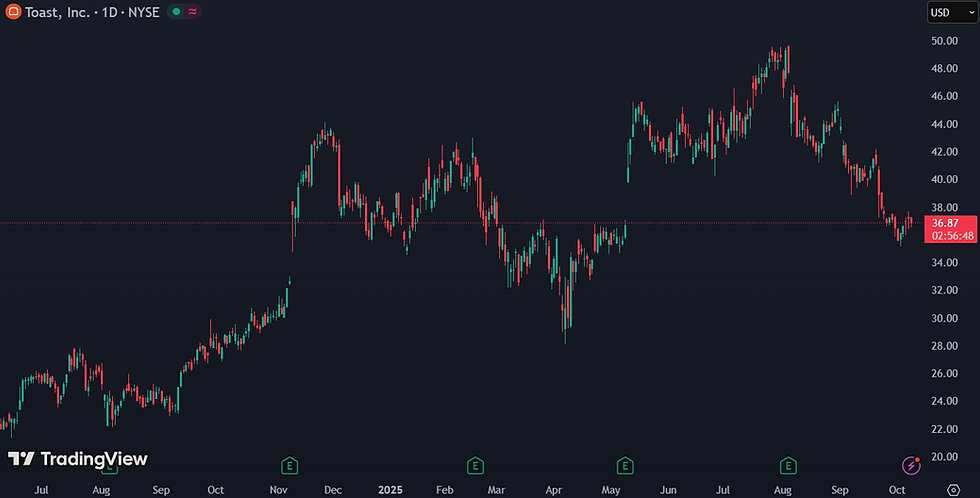The image size is (980, 498).
Task: Click the 46.00 price axis label
Action: [944, 96]
